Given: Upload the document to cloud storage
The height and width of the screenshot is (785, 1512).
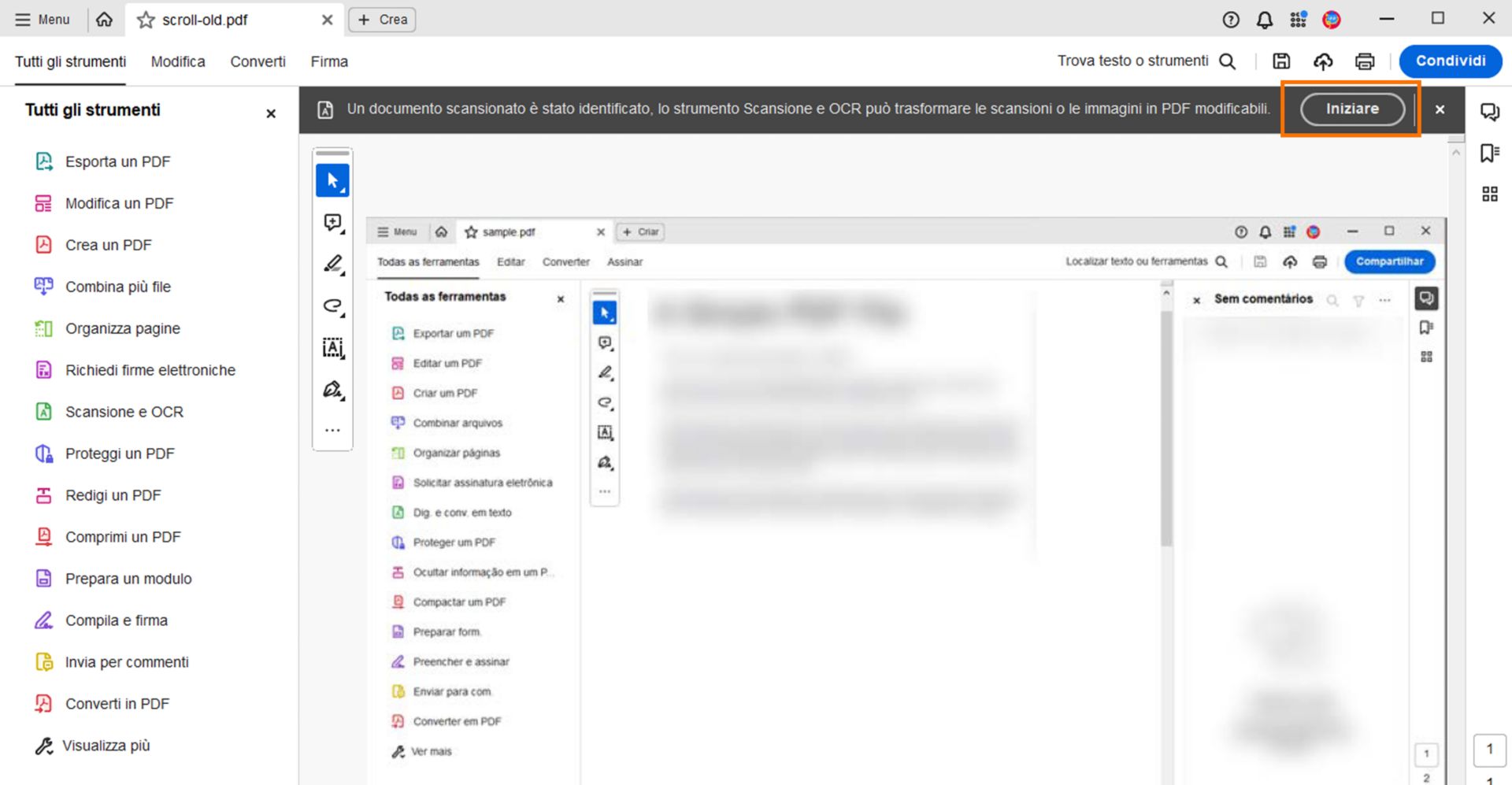Looking at the screenshot, I should pos(1323,61).
